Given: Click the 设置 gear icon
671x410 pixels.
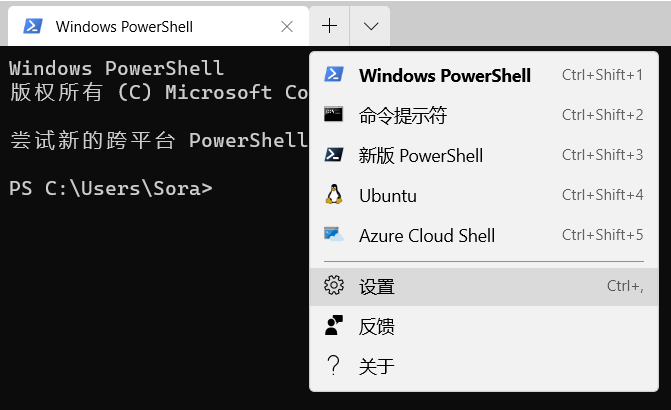Looking at the screenshot, I should pos(334,287).
